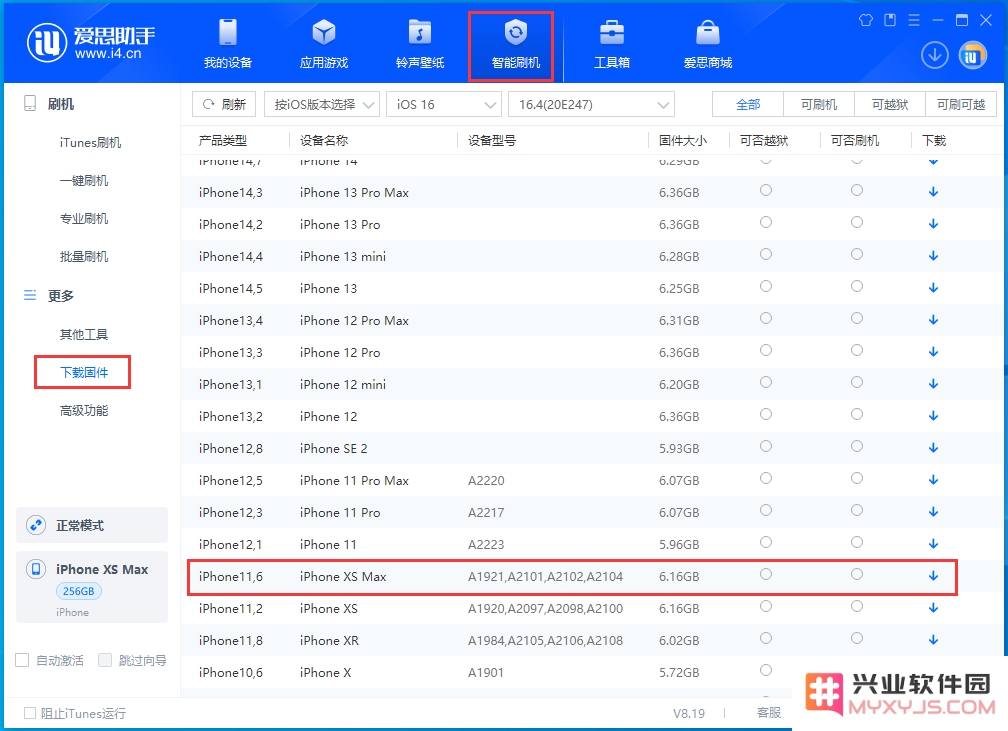Download firmware for iPhone 11
Screen dimensions: 1008x731
tap(933, 545)
